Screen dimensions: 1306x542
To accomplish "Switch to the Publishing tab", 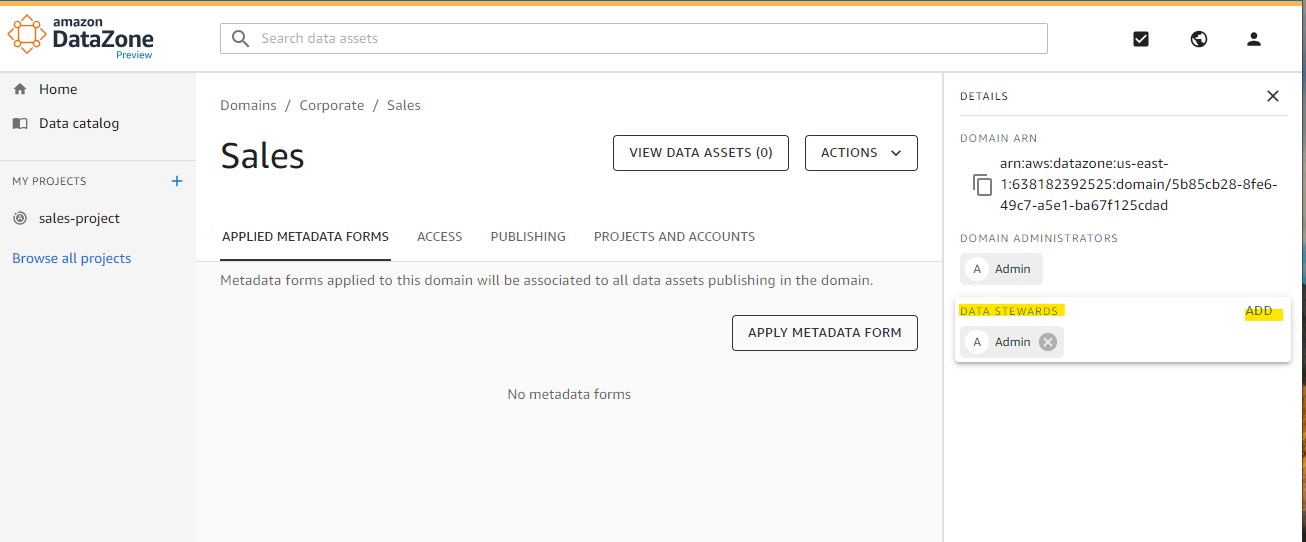I will point(528,237).
